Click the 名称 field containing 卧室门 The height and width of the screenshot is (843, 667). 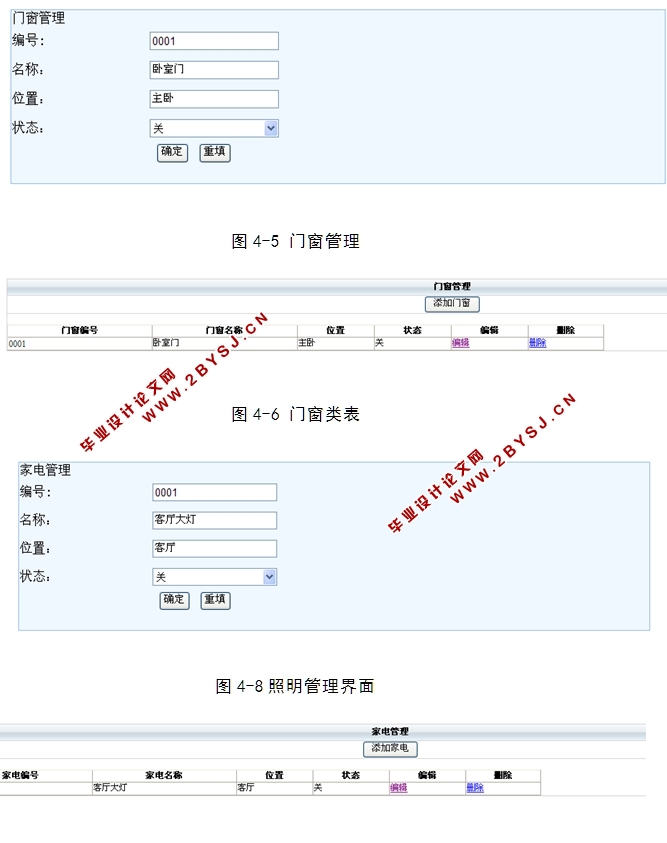pyautogui.click(x=214, y=69)
